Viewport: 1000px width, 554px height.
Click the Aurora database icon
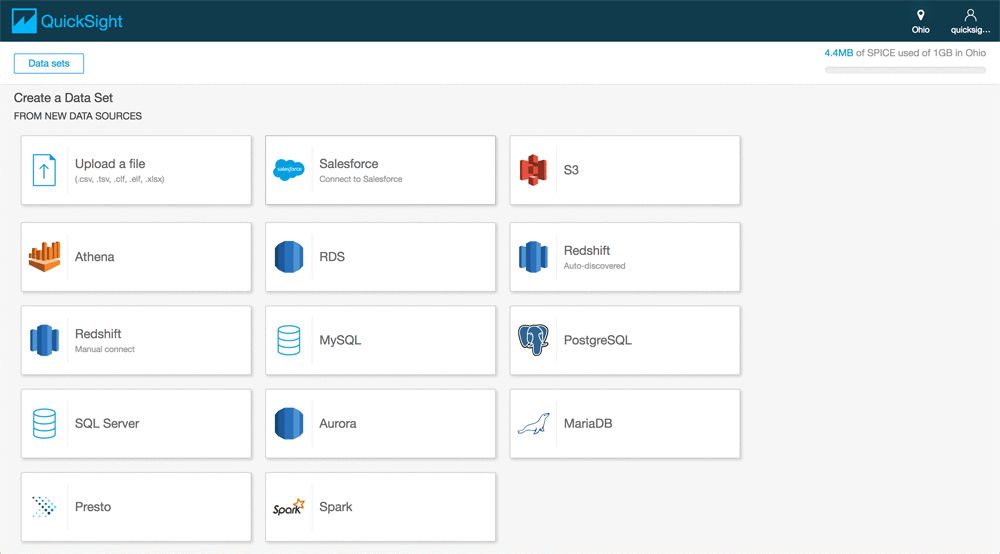(x=289, y=423)
